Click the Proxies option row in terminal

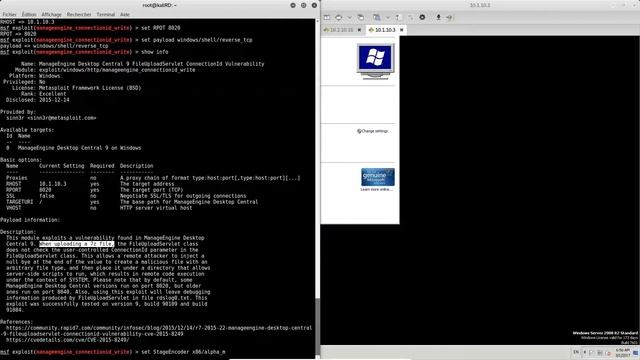pos(153,178)
